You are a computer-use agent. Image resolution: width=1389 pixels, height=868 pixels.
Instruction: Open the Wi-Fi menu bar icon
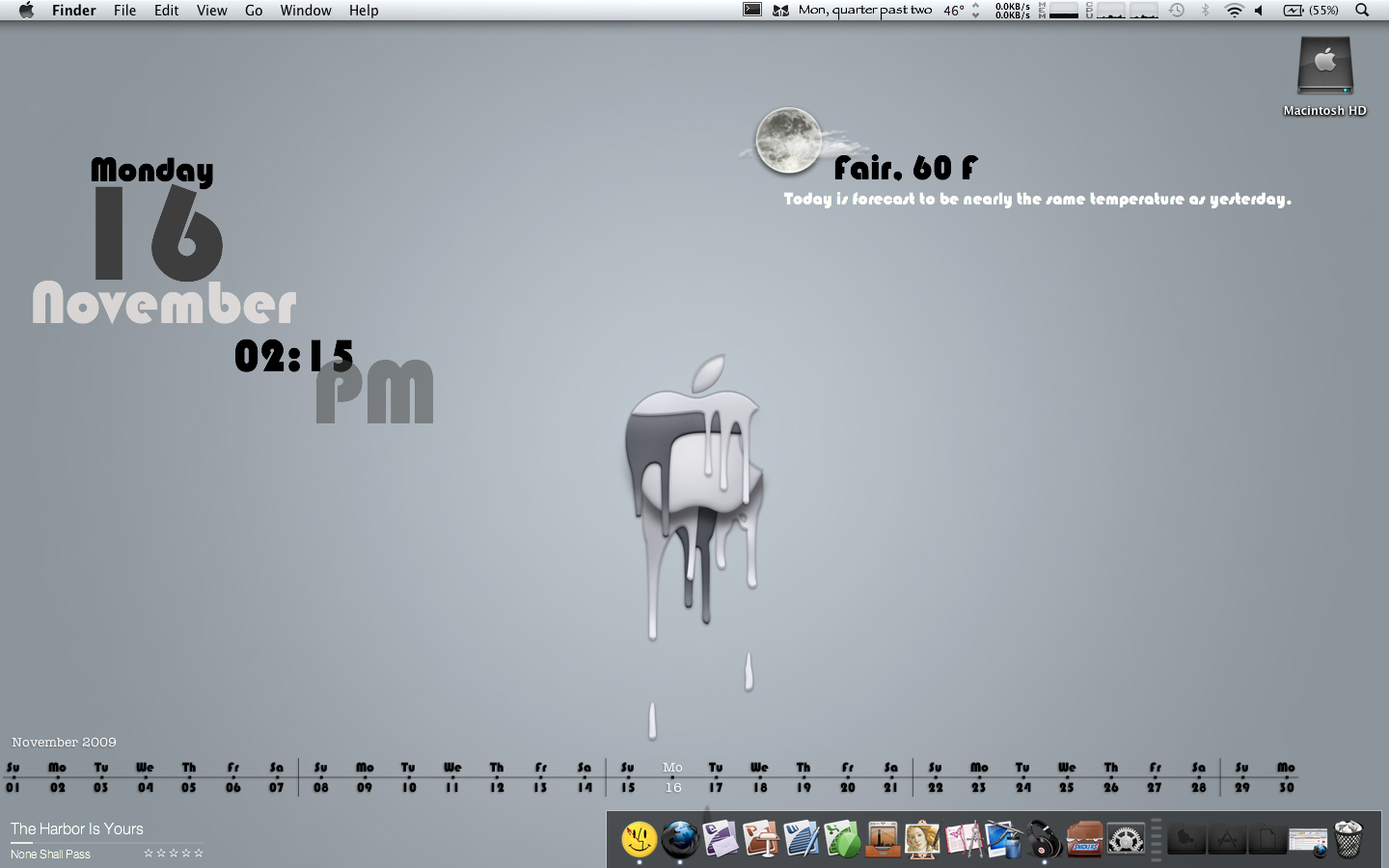coord(1234,11)
